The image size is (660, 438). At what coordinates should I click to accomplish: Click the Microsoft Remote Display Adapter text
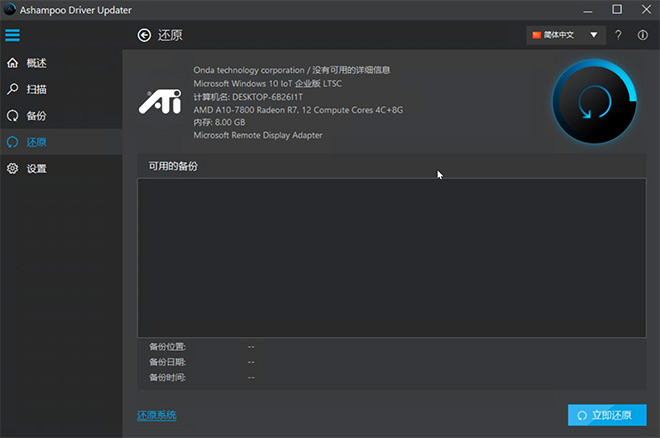pos(258,135)
